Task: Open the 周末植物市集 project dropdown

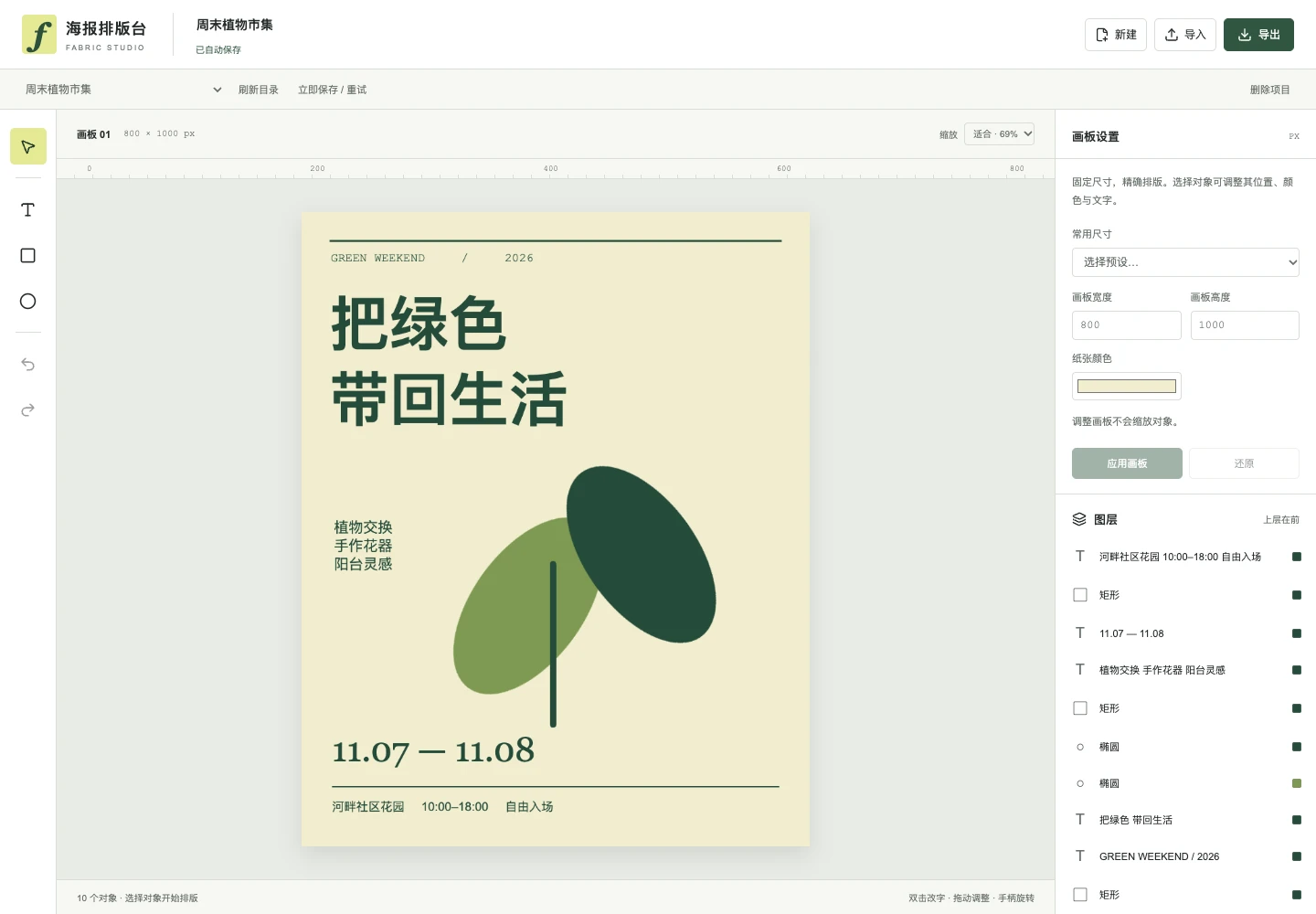Action: click(123, 90)
